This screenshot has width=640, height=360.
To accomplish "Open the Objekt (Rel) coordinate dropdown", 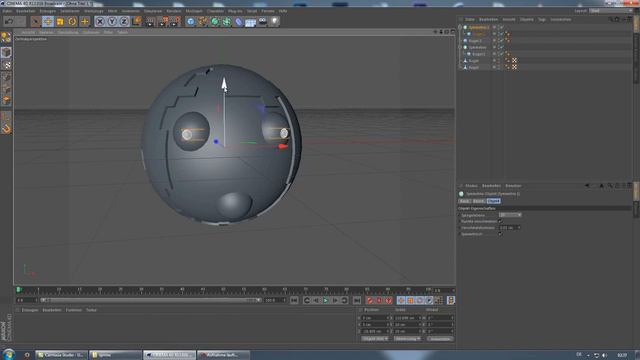I will (x=375, y=338).
